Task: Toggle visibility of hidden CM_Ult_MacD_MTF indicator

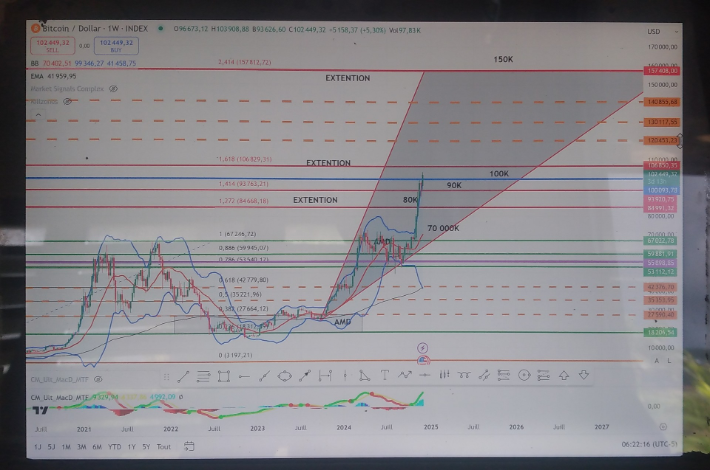Action: click(x=98, y=379)
